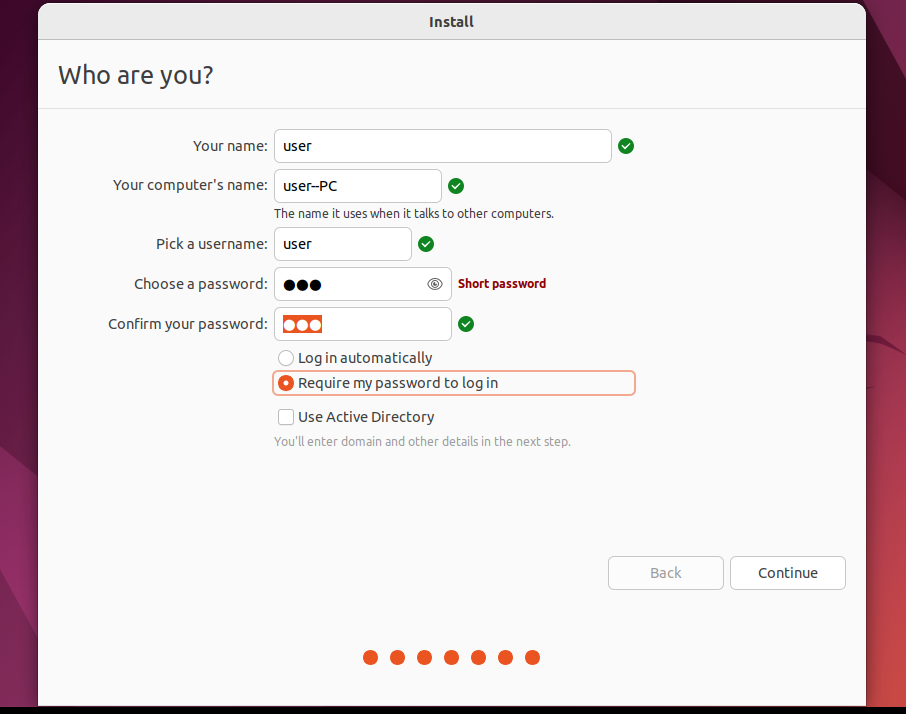Viewport: 906px width, 714px height.
Task: Click green checkmark beside username field
Action: [x=426, y=244]
